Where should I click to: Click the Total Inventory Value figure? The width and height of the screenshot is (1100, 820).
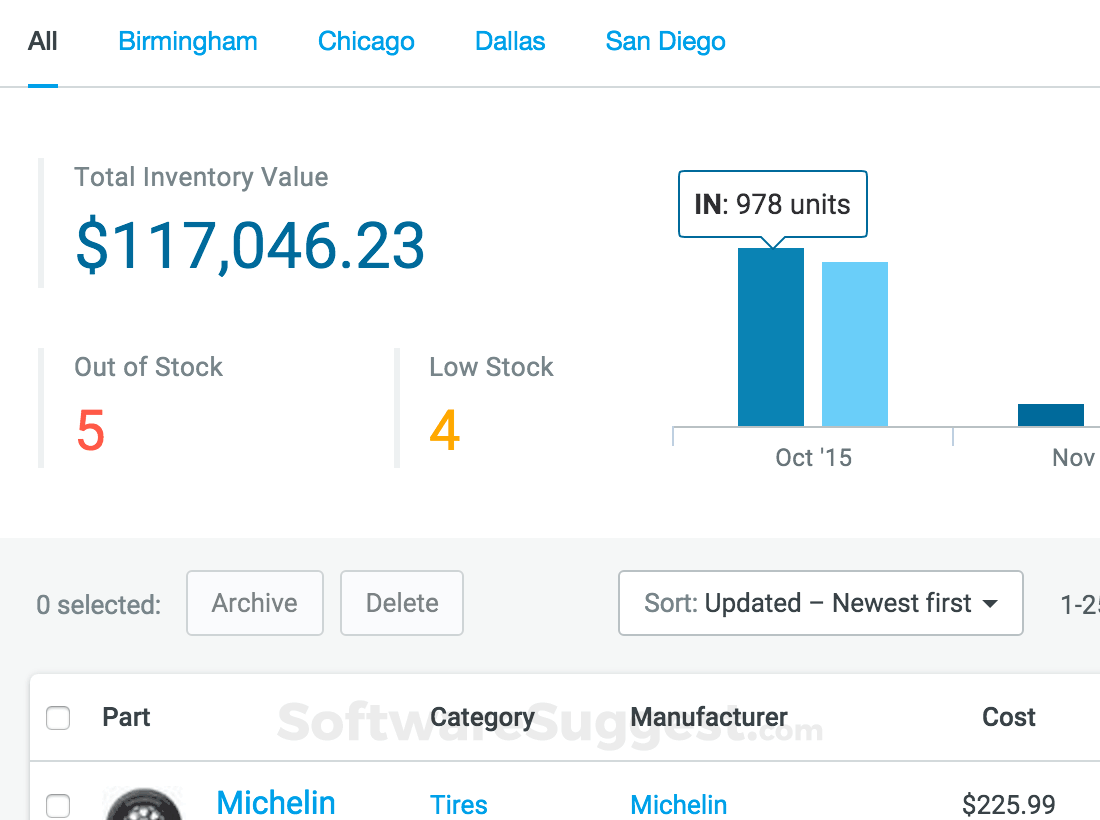(249, 245)
